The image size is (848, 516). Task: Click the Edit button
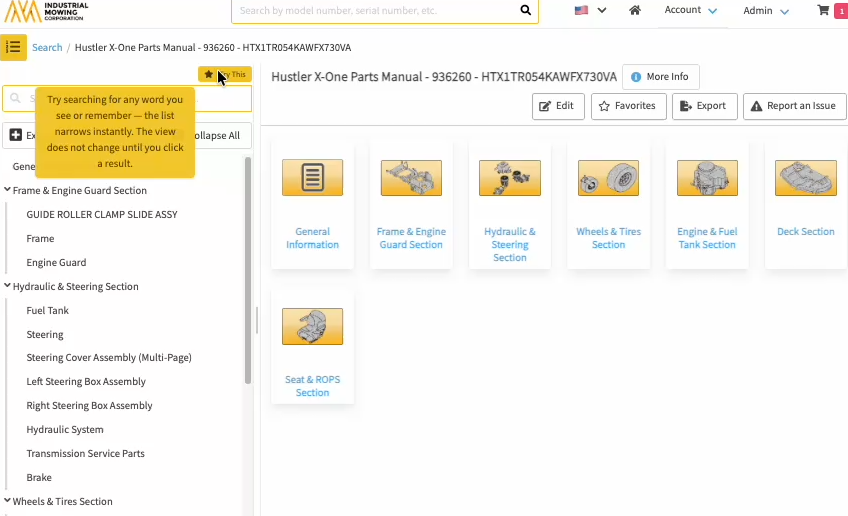tap(558, 106)
